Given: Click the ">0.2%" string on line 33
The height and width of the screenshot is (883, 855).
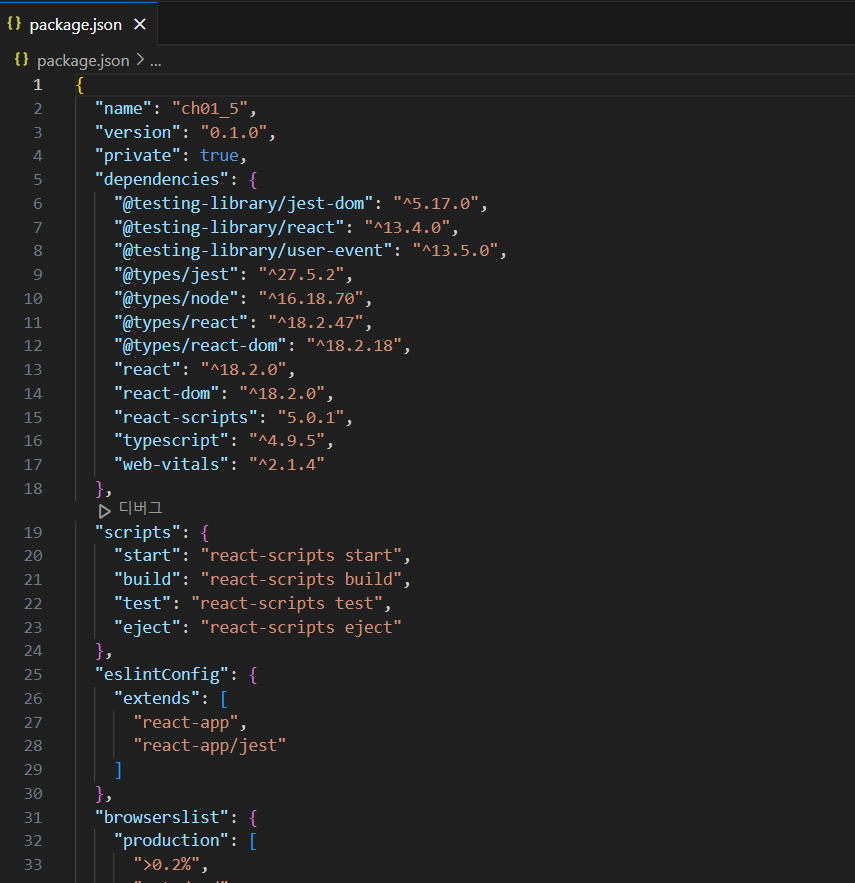Looking at the screenshot, I should [166, 864].
